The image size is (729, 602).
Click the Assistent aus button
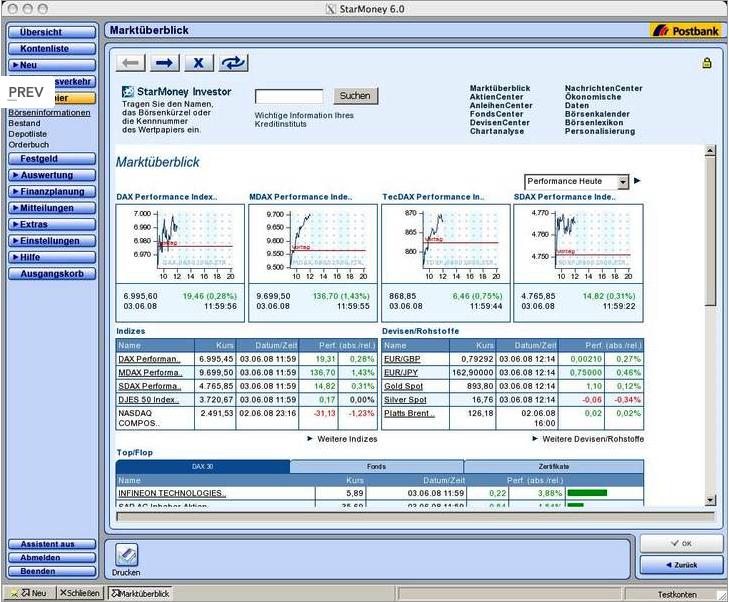pyautogui.click(x=52, y=544)
